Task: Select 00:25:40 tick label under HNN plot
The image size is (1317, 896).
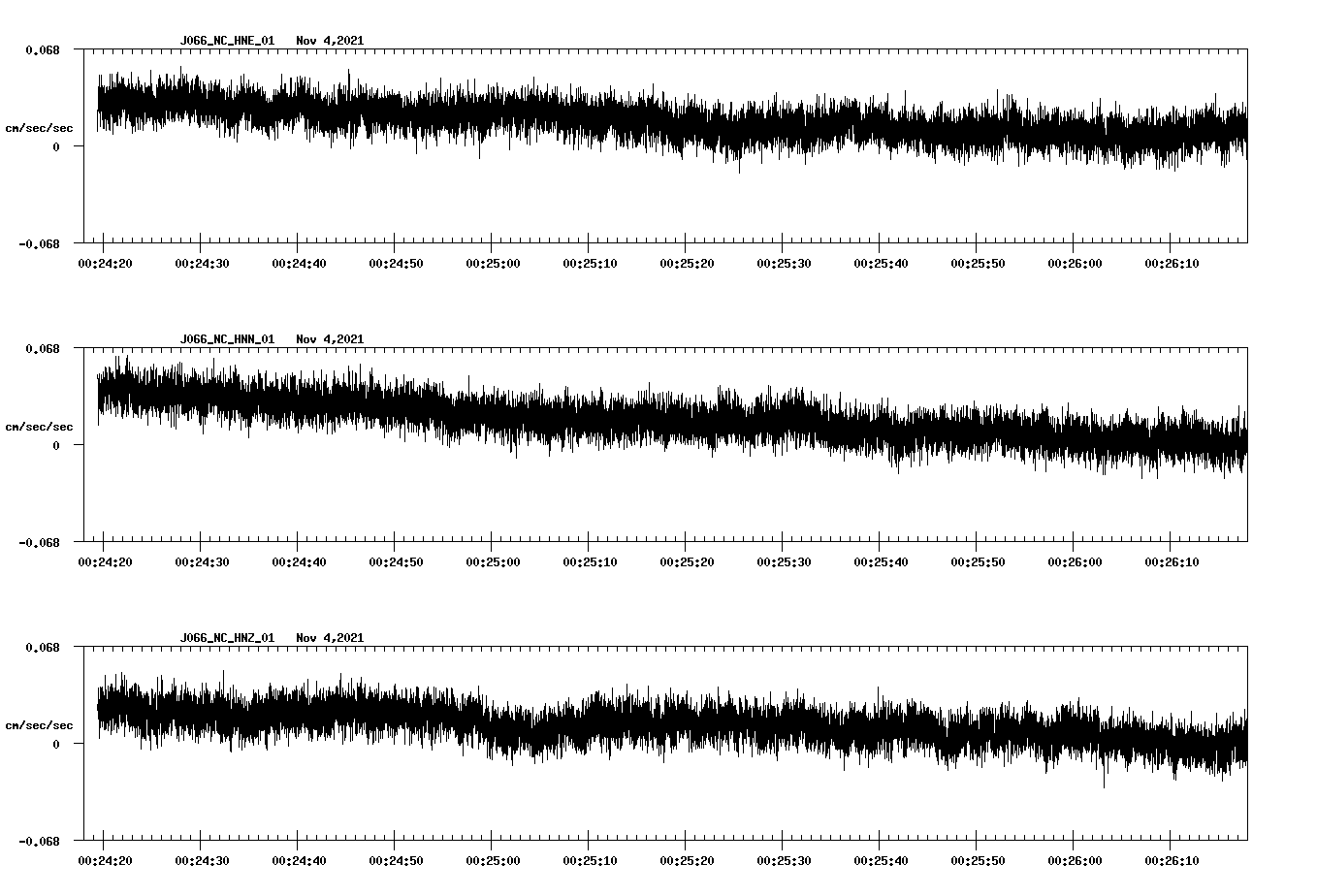Action: pos(881,562)
